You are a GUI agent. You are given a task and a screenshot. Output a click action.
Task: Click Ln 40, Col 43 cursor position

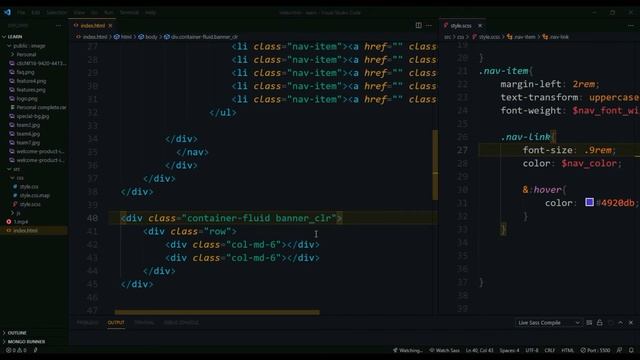coord(480,350)
